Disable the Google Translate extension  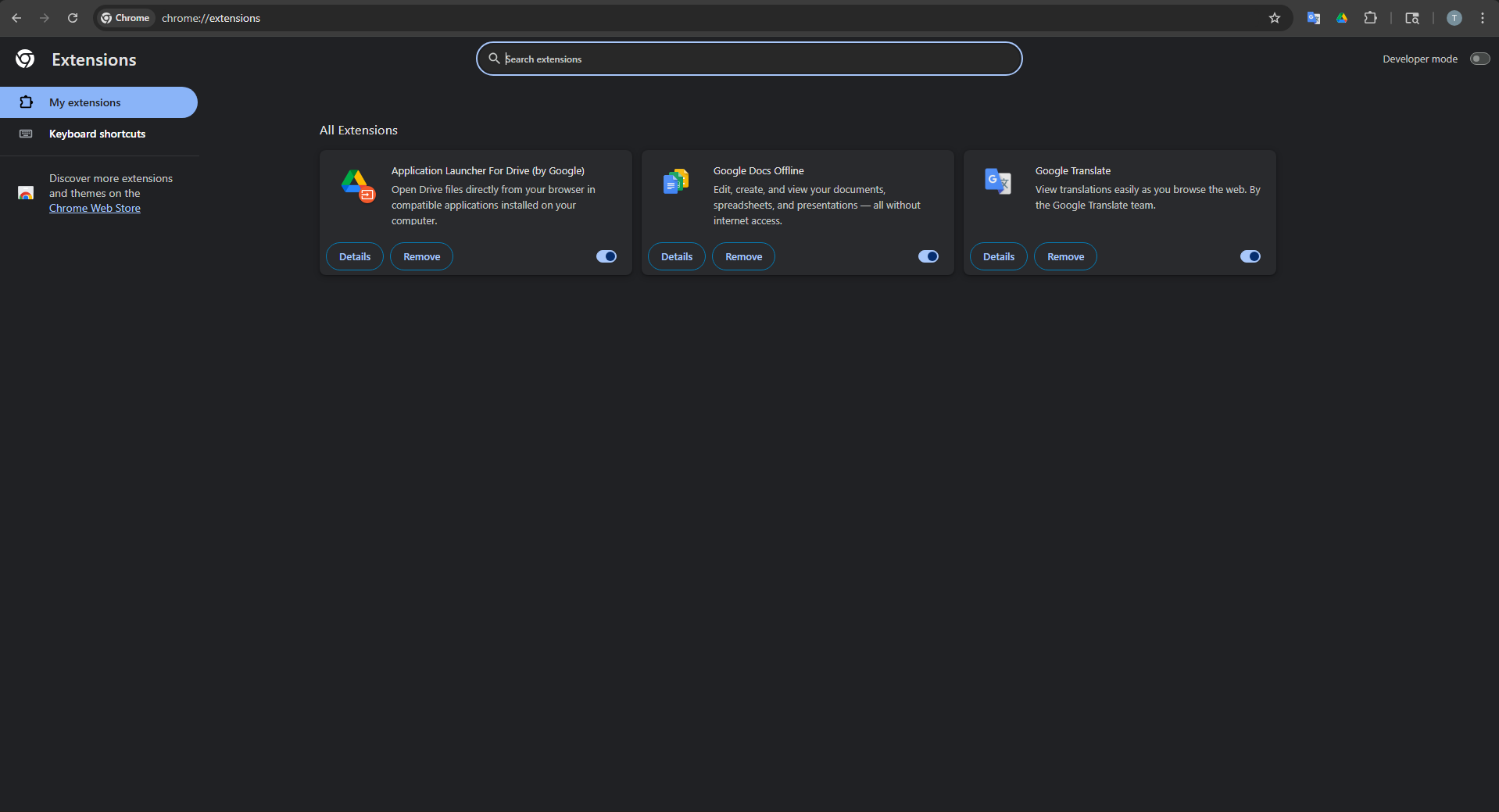(x=1250, y=256)
